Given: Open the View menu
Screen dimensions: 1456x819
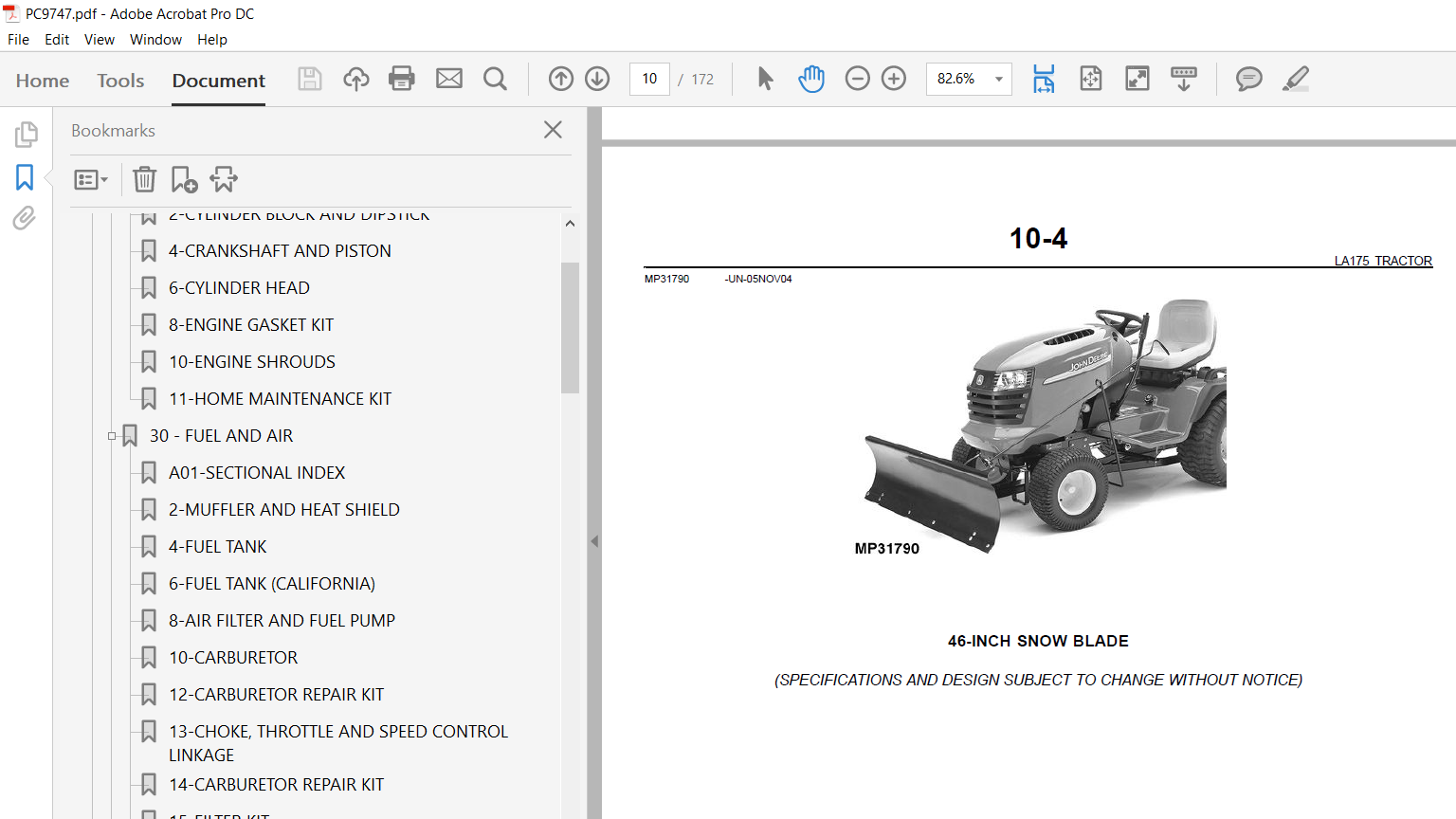Looking at the screenshot, I should (x=100, y=40).
